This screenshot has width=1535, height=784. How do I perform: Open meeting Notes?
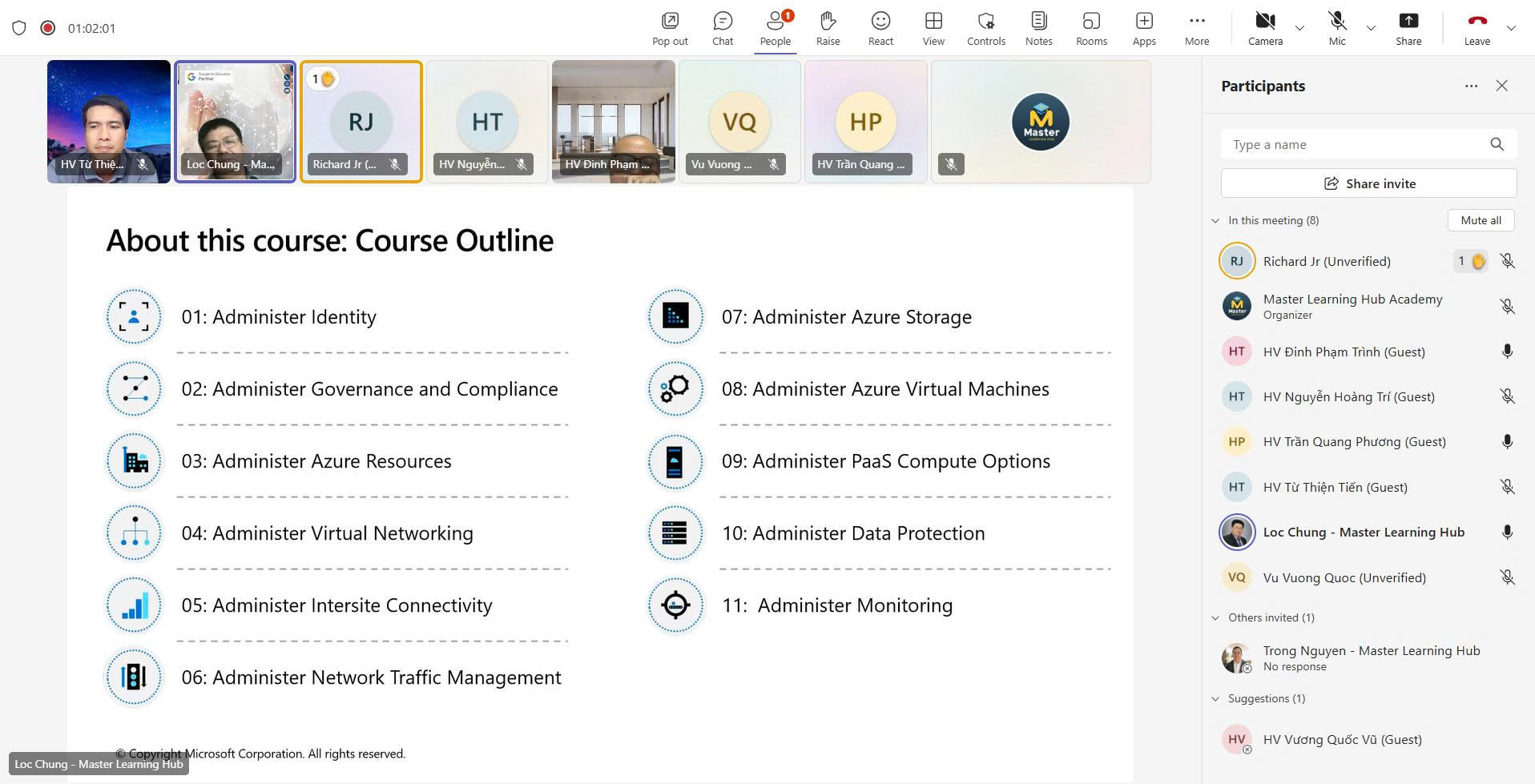point(1038,28)
